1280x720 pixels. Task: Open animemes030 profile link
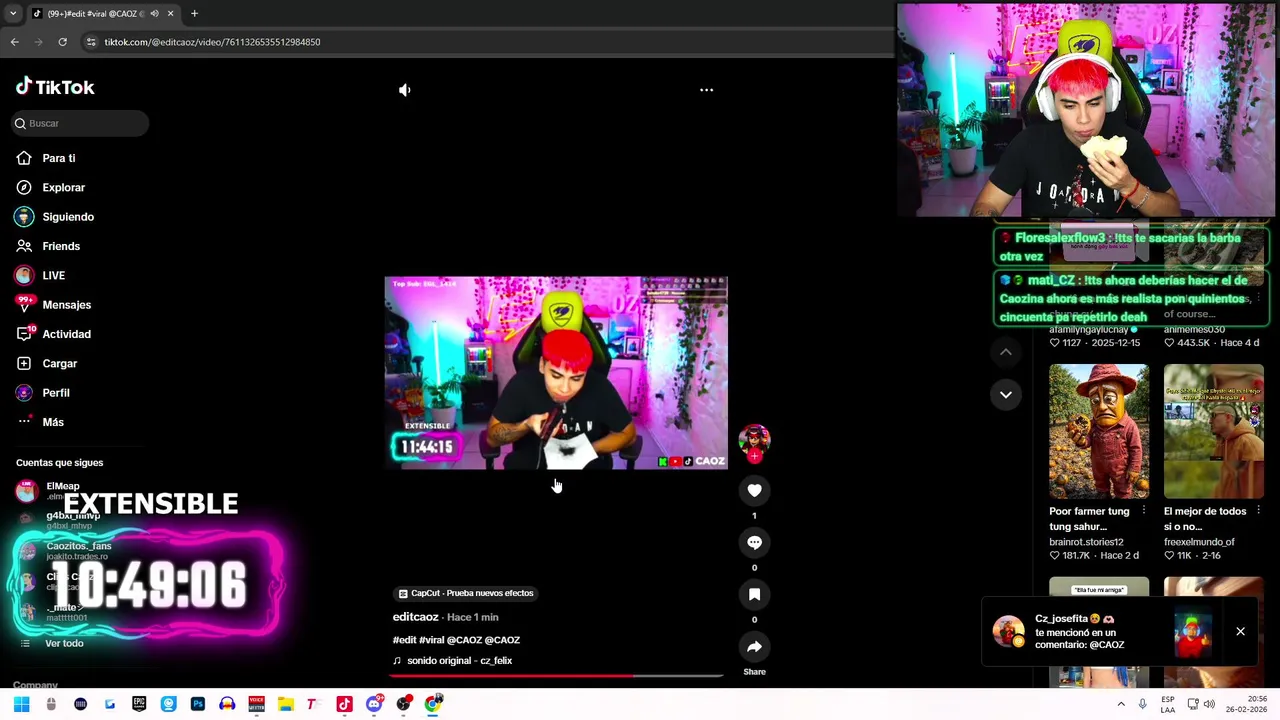point(1194,329)
